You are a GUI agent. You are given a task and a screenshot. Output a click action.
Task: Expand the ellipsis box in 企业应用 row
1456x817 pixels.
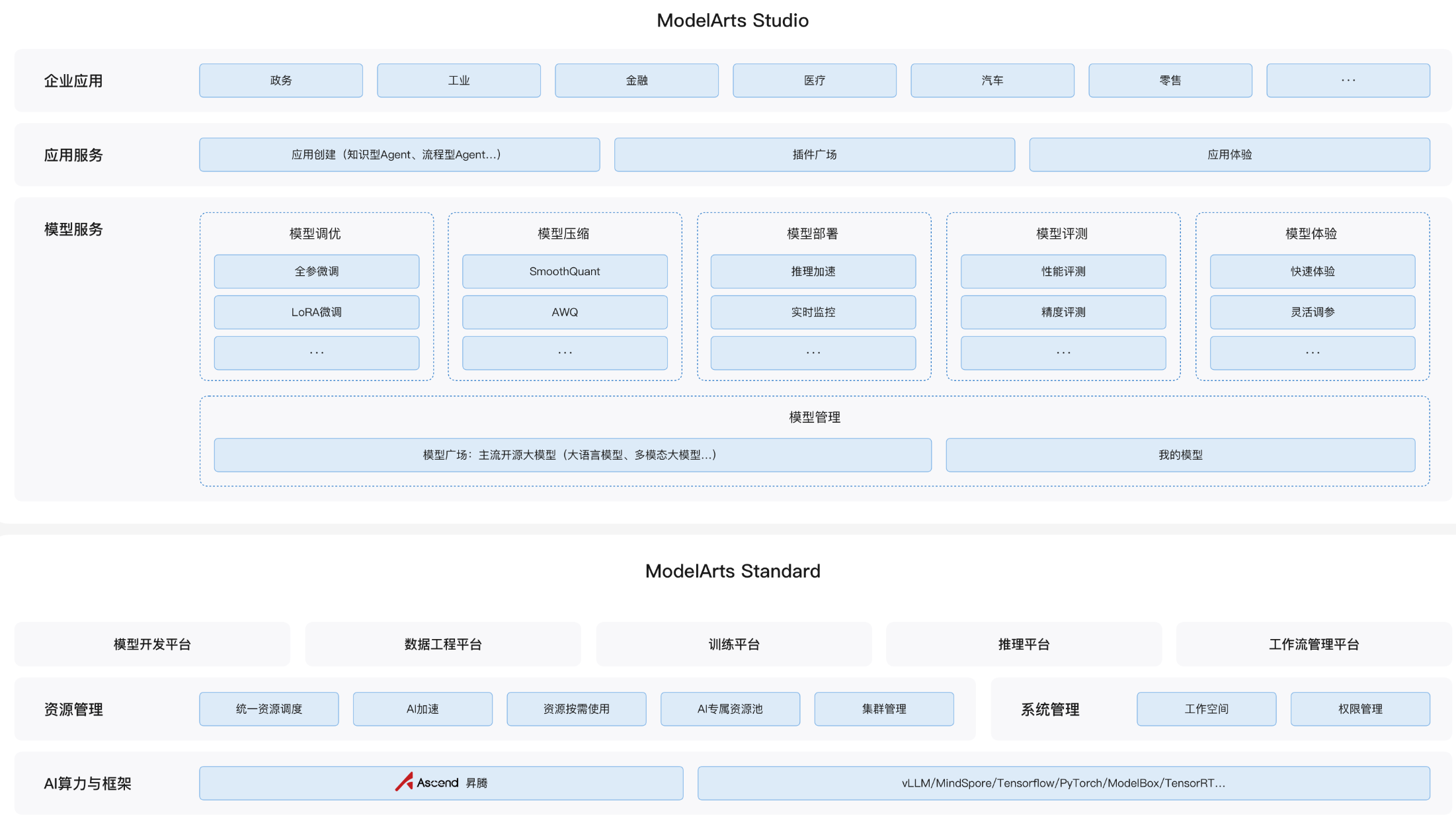pyautogui.click(x=1348, y=80)
